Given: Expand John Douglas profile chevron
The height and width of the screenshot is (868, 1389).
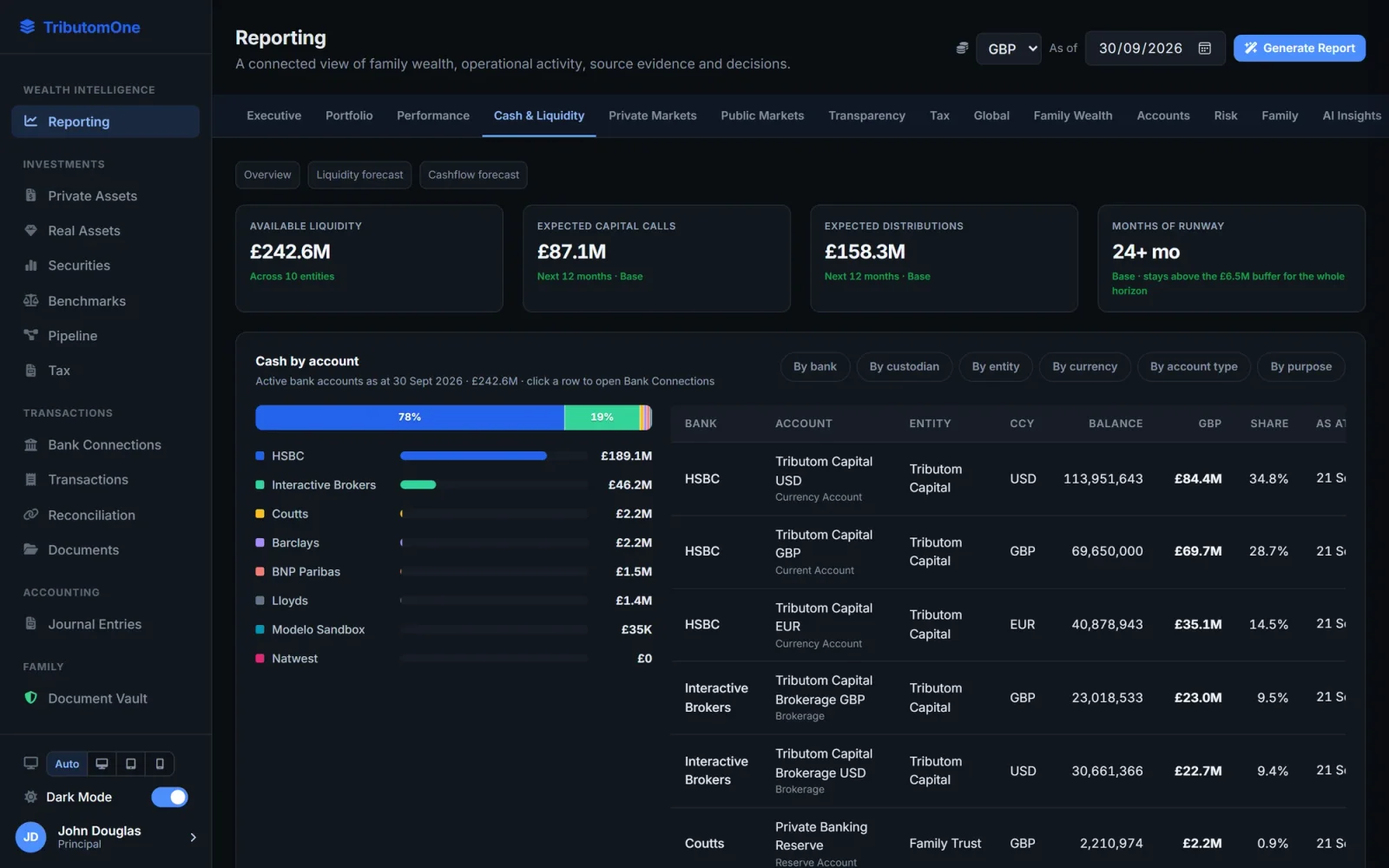Looking at the screenshot, I should 193,837.
